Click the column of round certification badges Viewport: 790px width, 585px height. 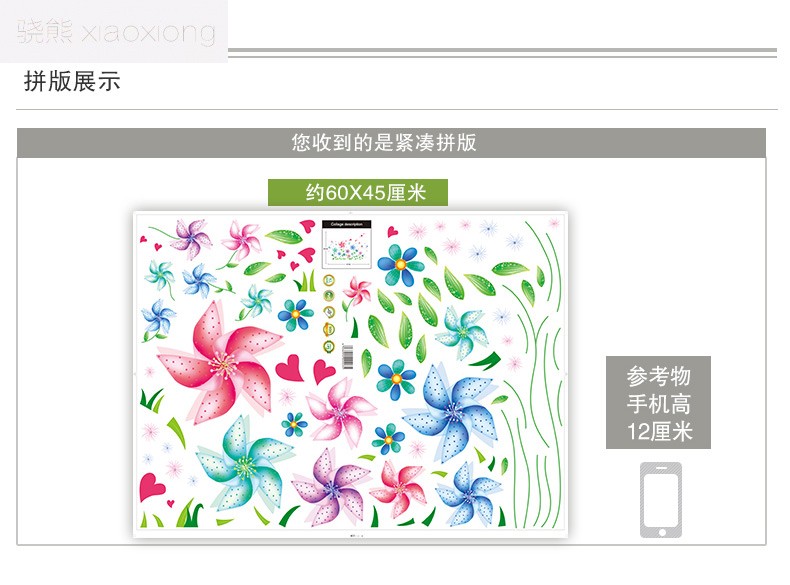(328, 313)
